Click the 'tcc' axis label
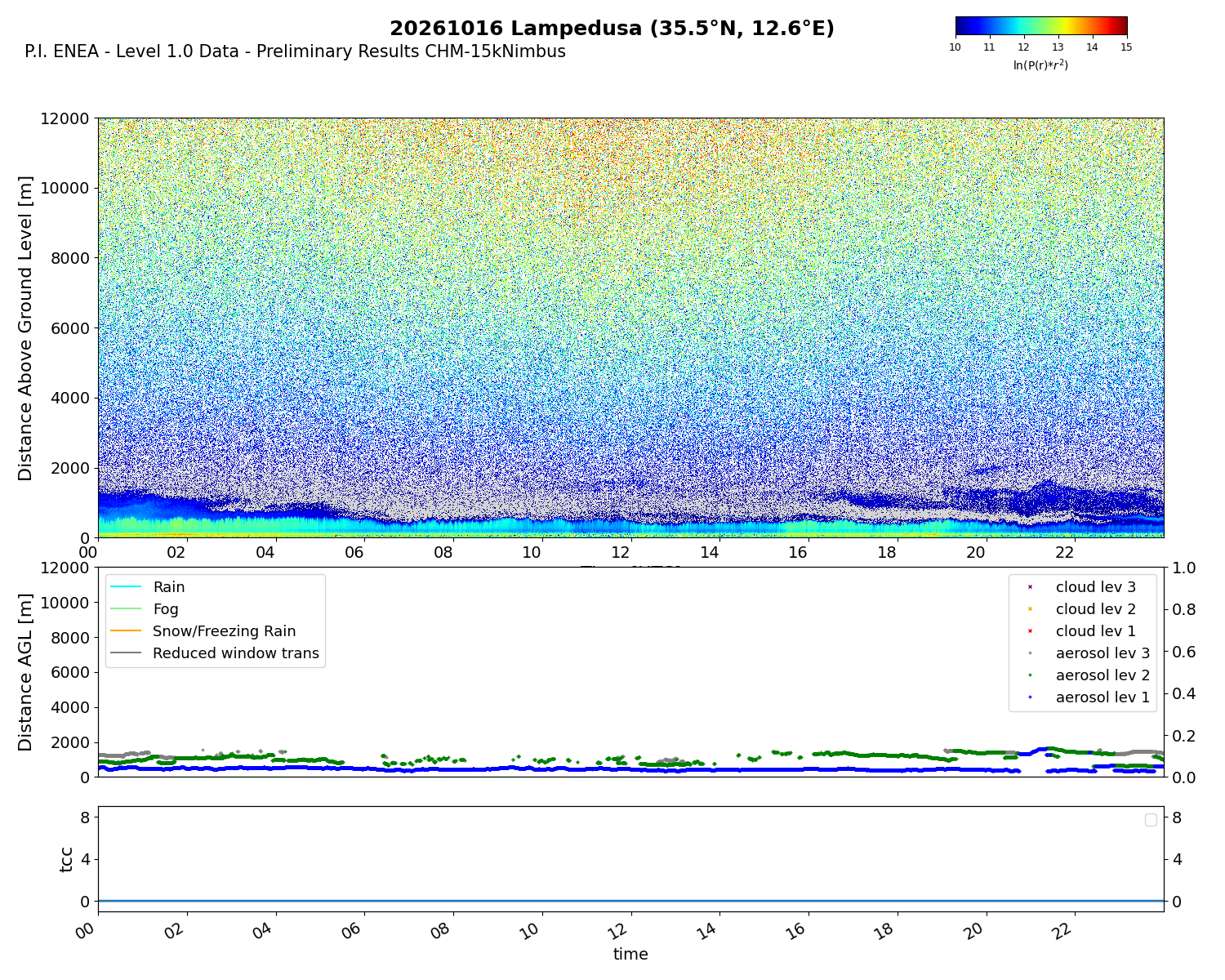Viewport: 1225px width, 980px height. [x=67, y=859]
